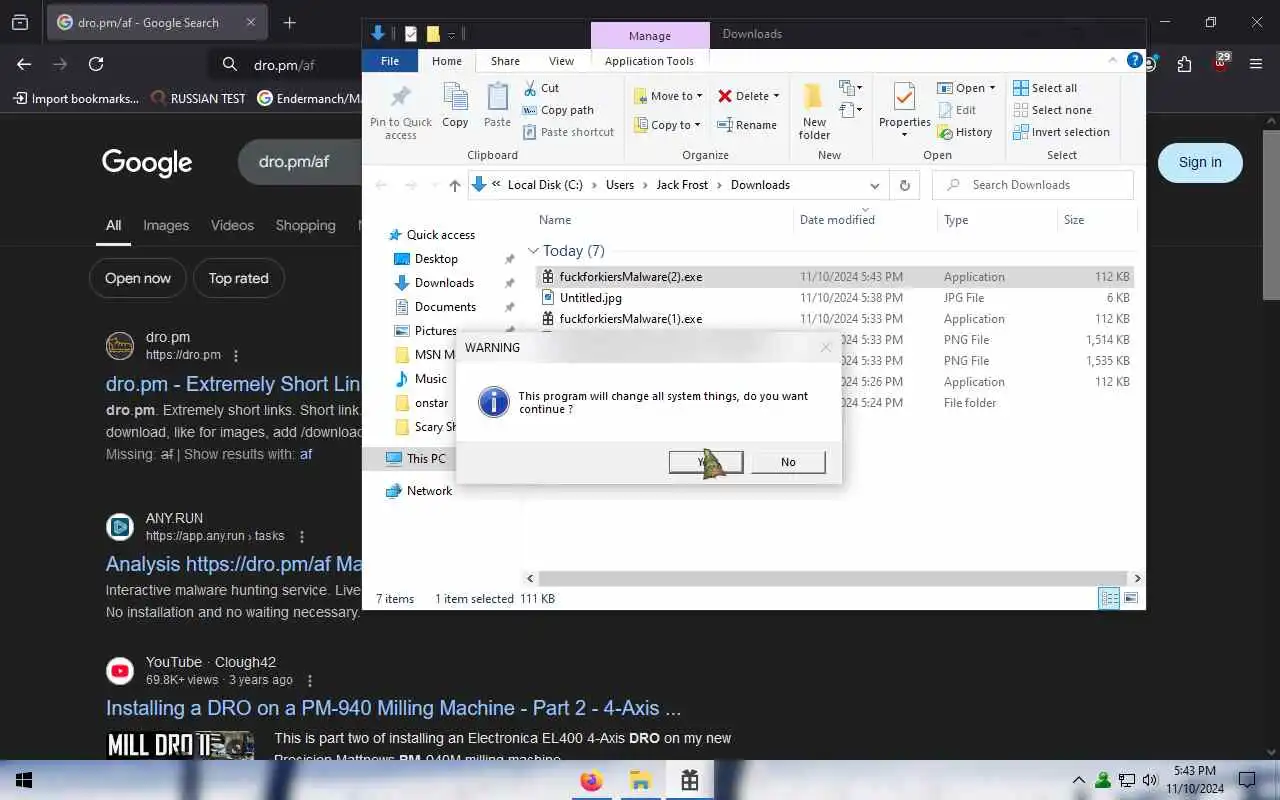The height and width of the screenshot is (800, 1280).
Task: Sort by the Date modified column header
Action: coord(837,220)
